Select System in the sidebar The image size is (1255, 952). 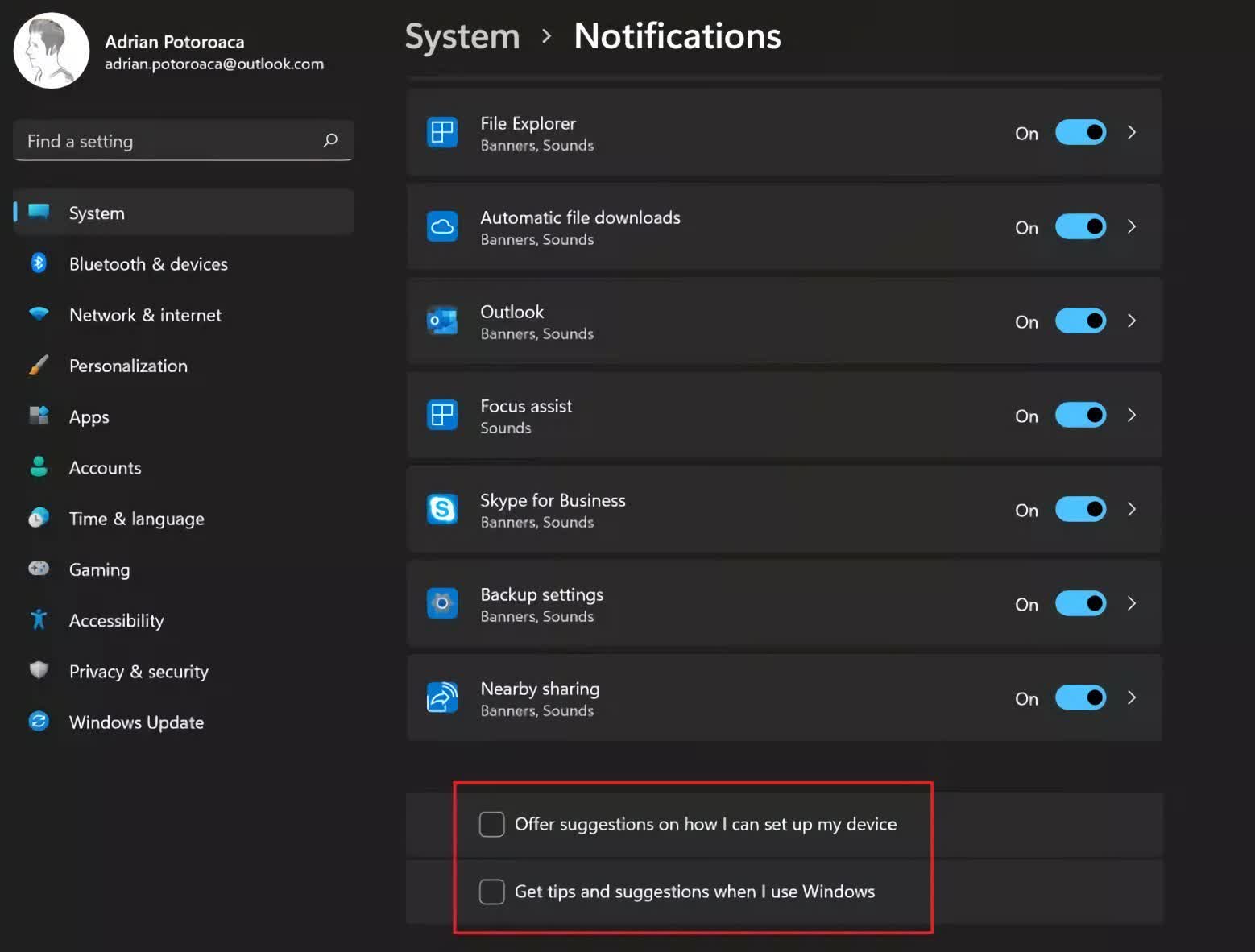184,213
